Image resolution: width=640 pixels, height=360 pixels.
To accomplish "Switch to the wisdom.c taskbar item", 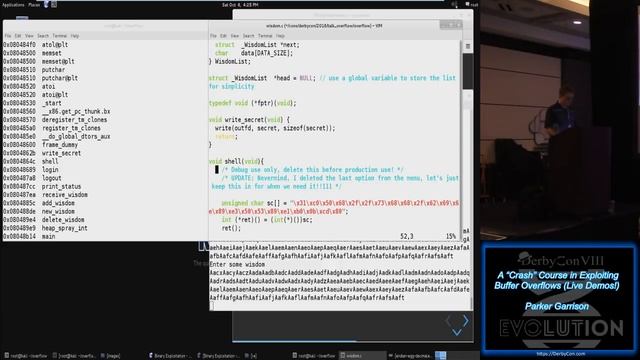I will pos(362,356).
